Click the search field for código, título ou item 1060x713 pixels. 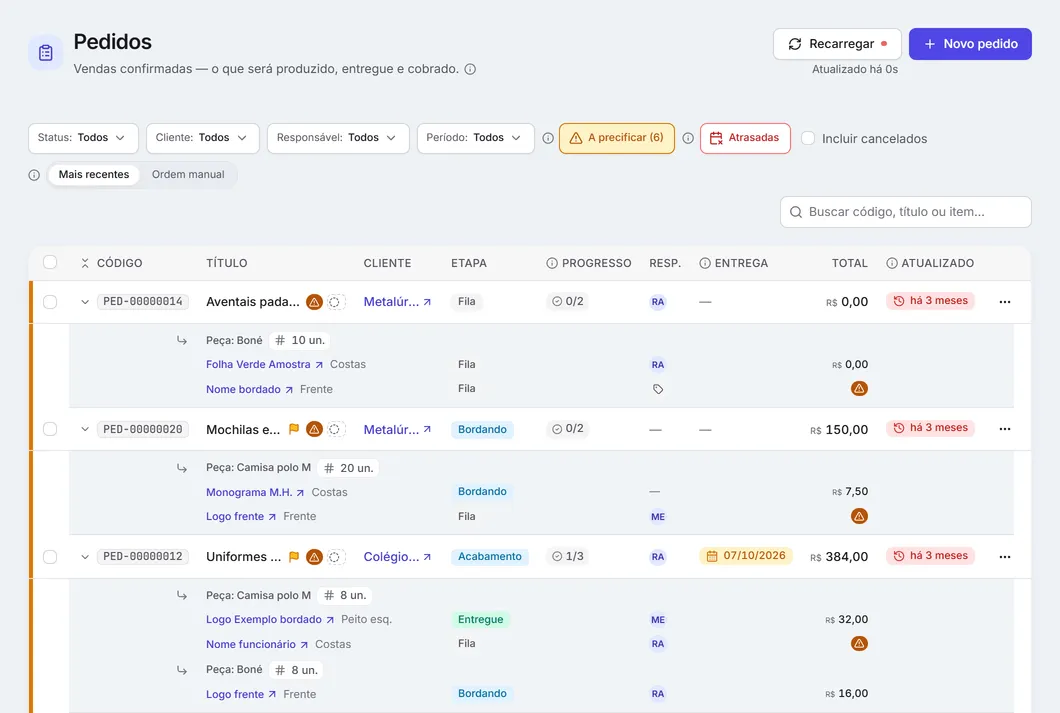click(906, 212)
